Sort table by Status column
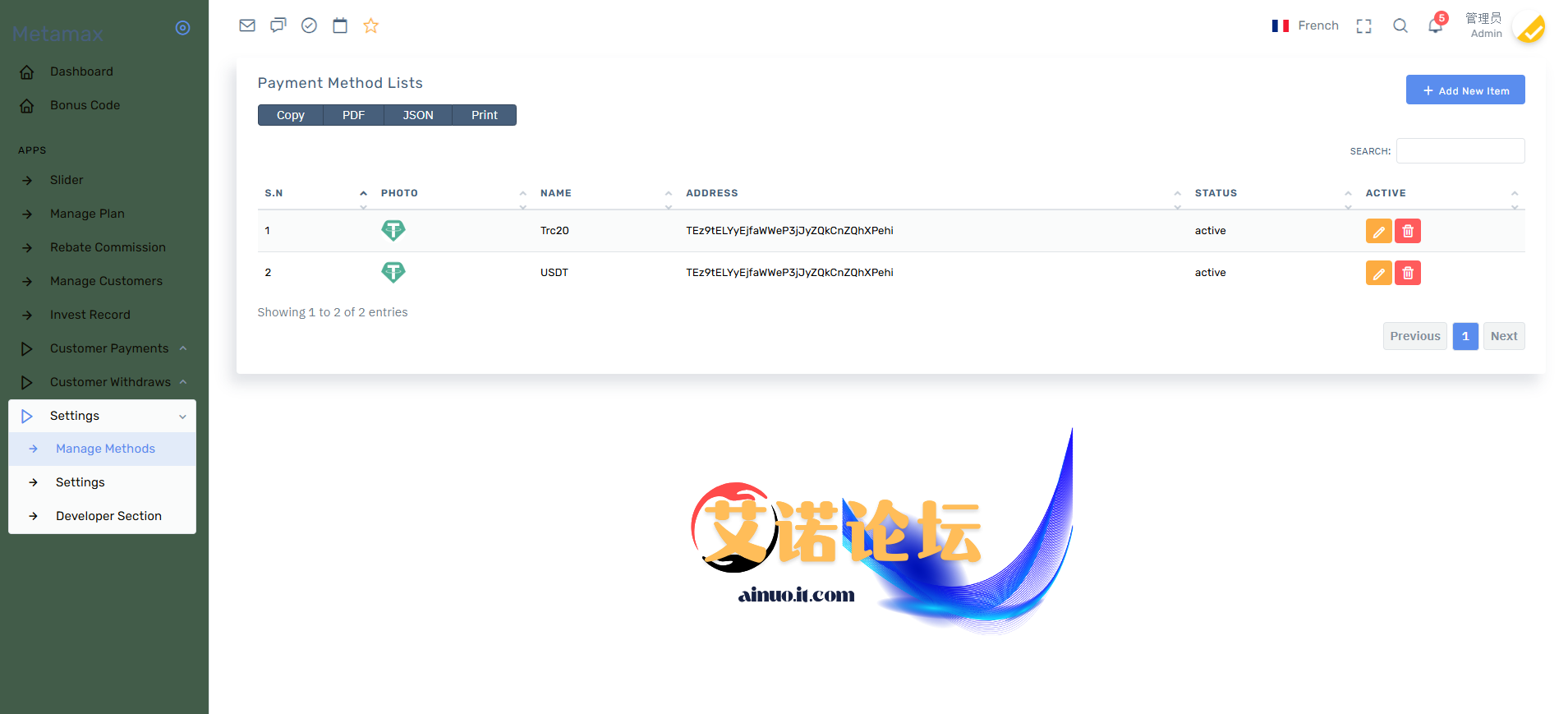Image resolution: width=1568 pixels, height=714 pixels. [x=1273, y=193]
